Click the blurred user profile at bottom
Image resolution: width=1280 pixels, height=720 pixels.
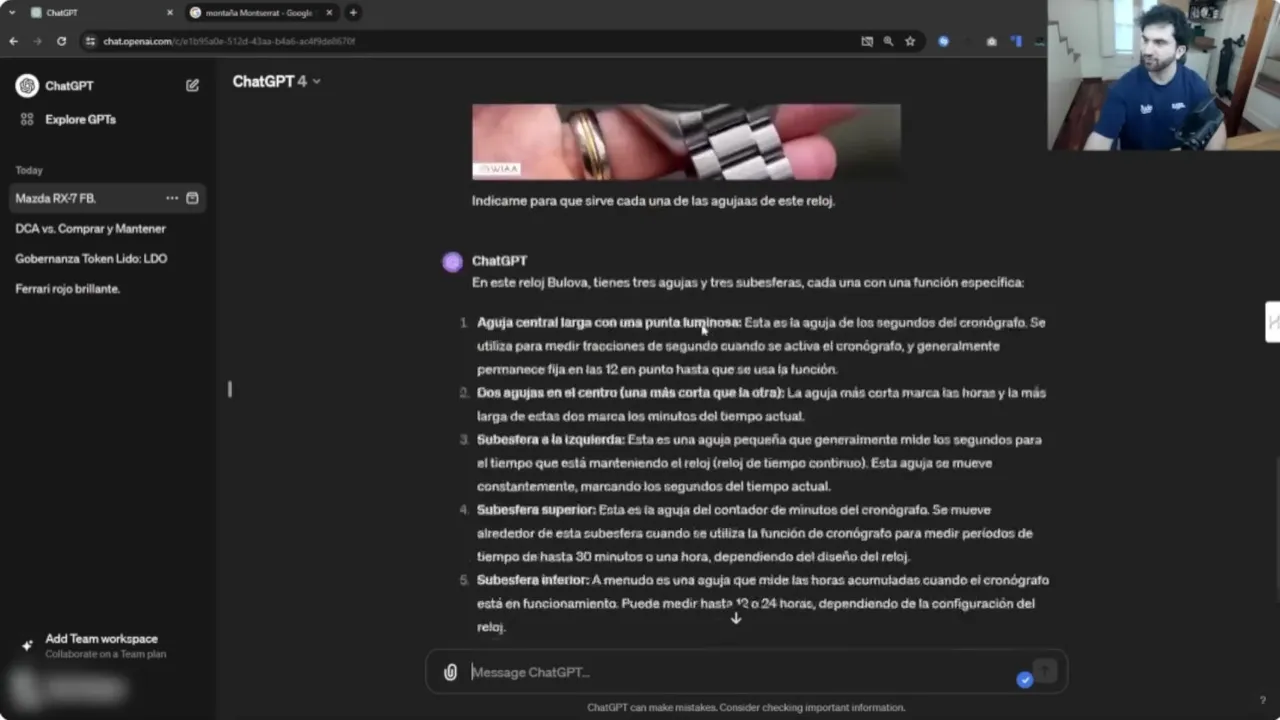[x=70, y=688]
